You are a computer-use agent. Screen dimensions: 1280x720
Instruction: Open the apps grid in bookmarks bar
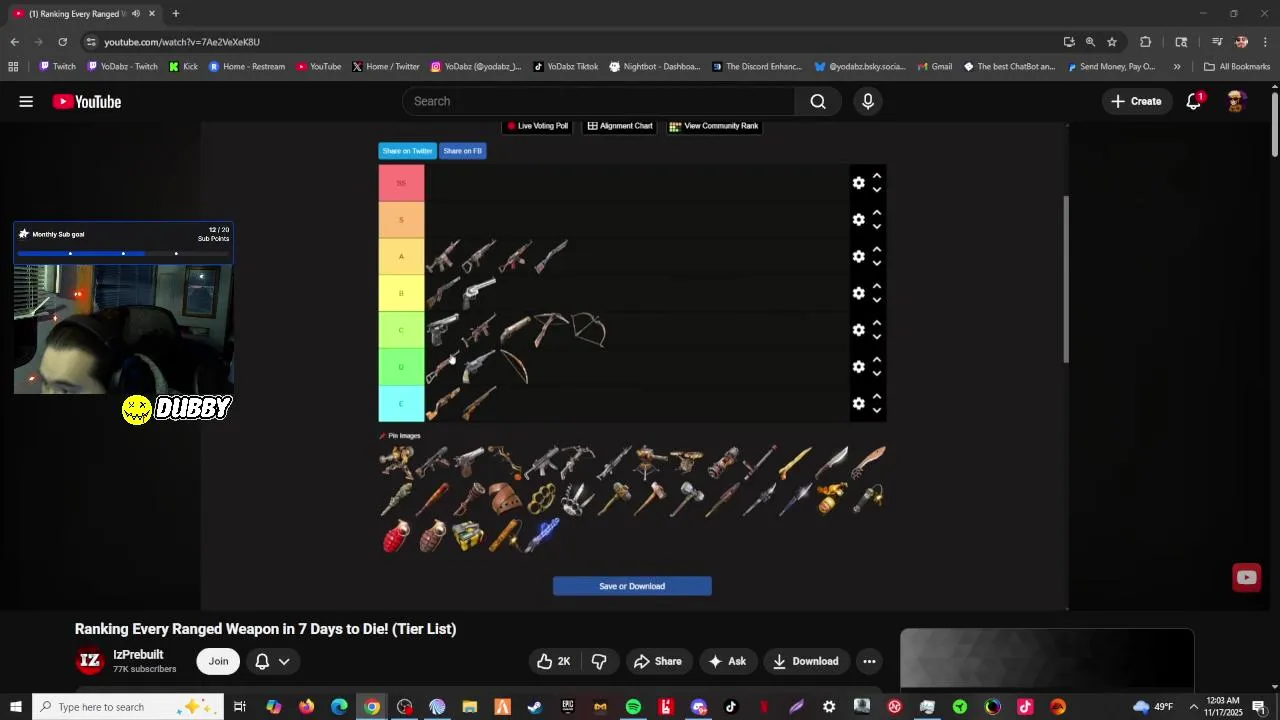pos(13,67)
